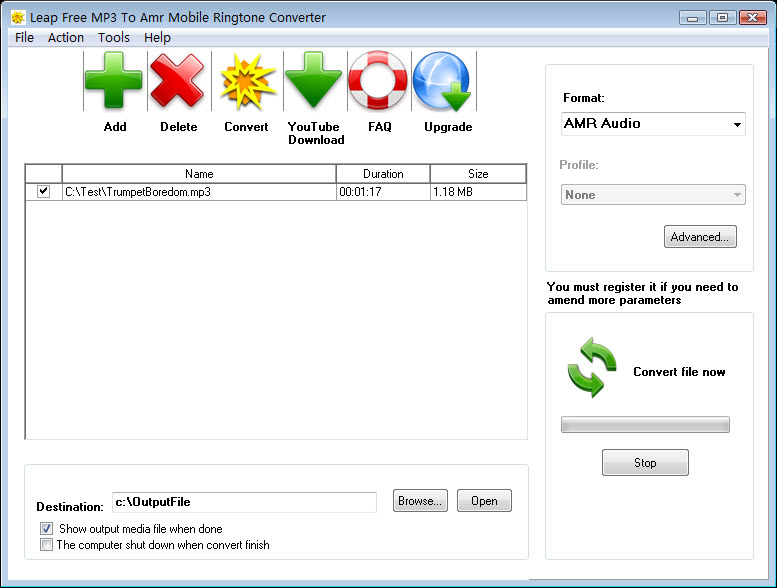Click the Convert file now label

[x=679, y=372]
